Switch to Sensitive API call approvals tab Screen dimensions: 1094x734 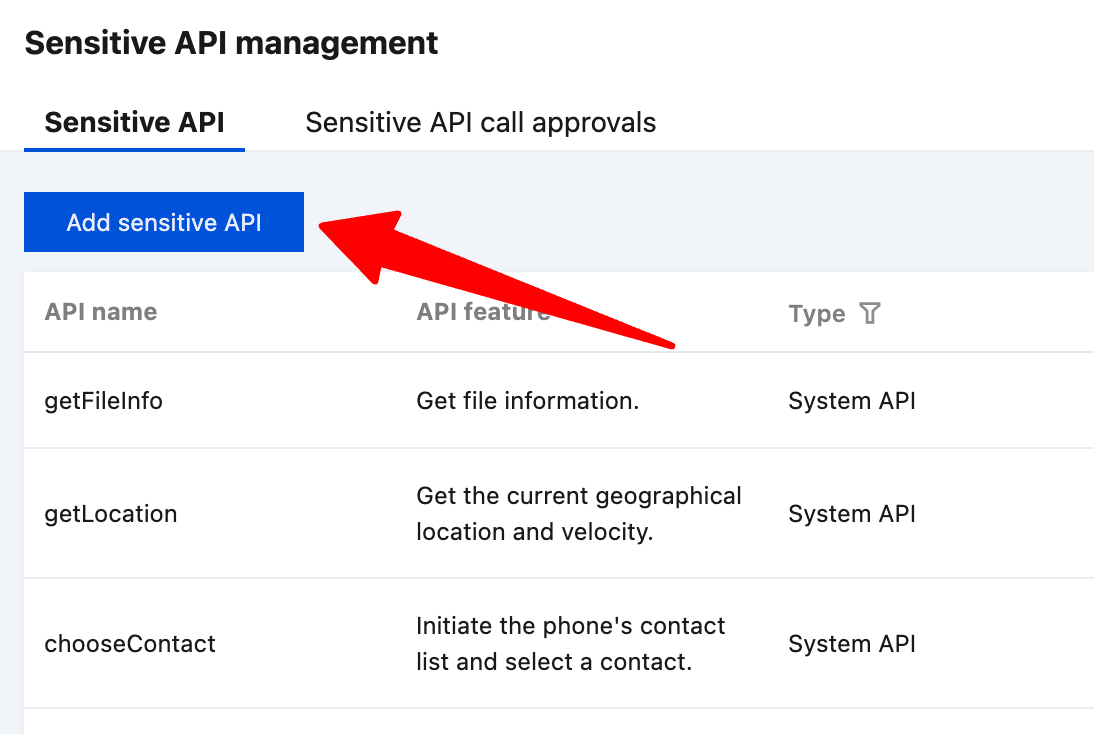click(x=480, y=123)
